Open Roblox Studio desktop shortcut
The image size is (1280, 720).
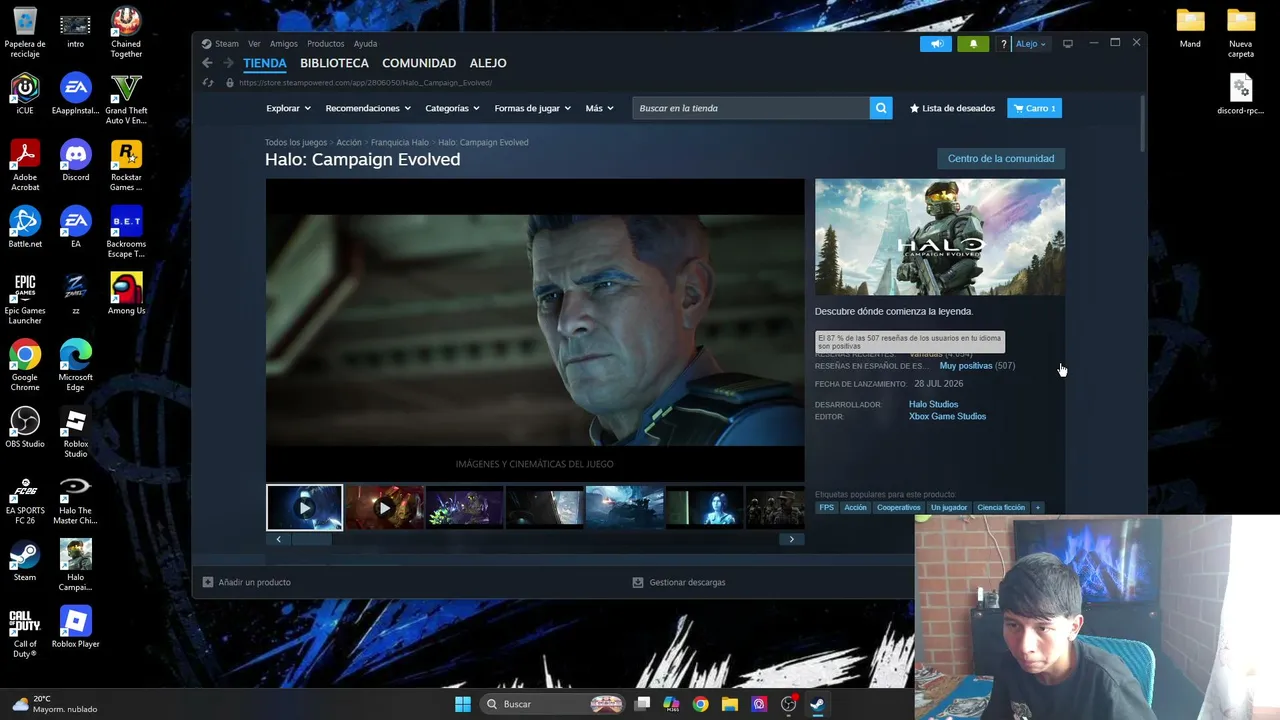click(75, 433)
